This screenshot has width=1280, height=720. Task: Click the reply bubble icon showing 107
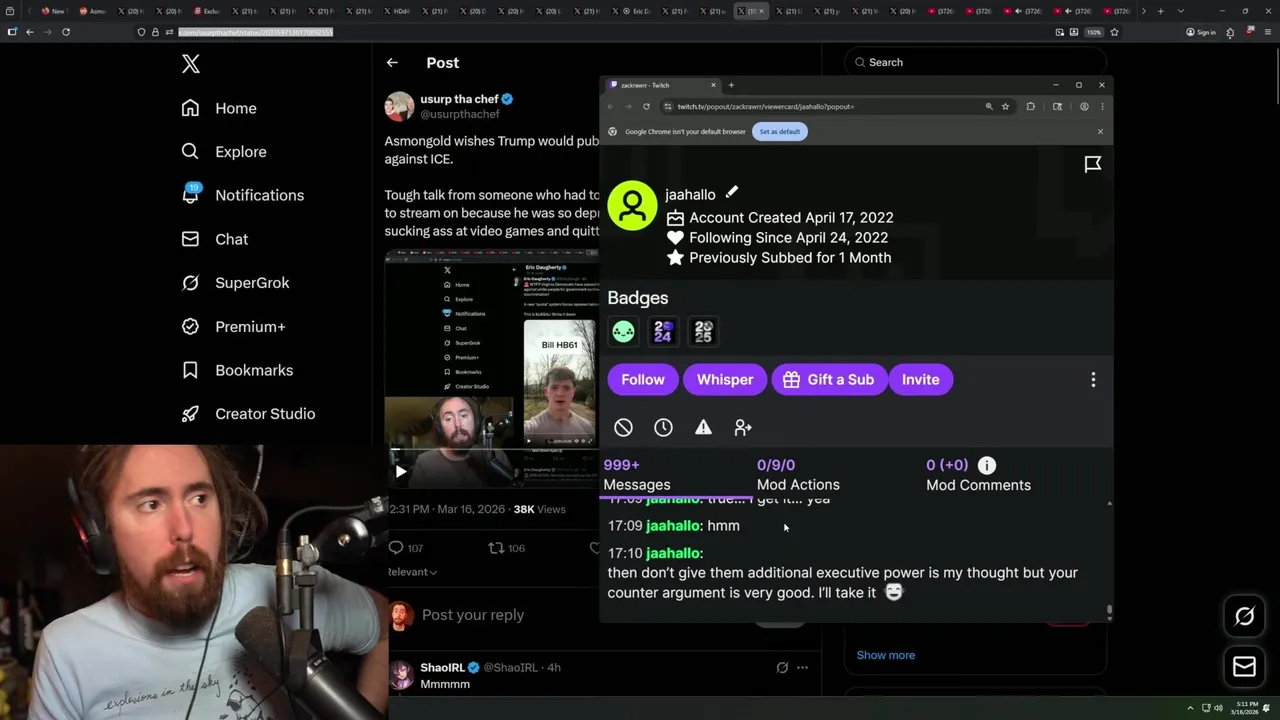[396, 548]
